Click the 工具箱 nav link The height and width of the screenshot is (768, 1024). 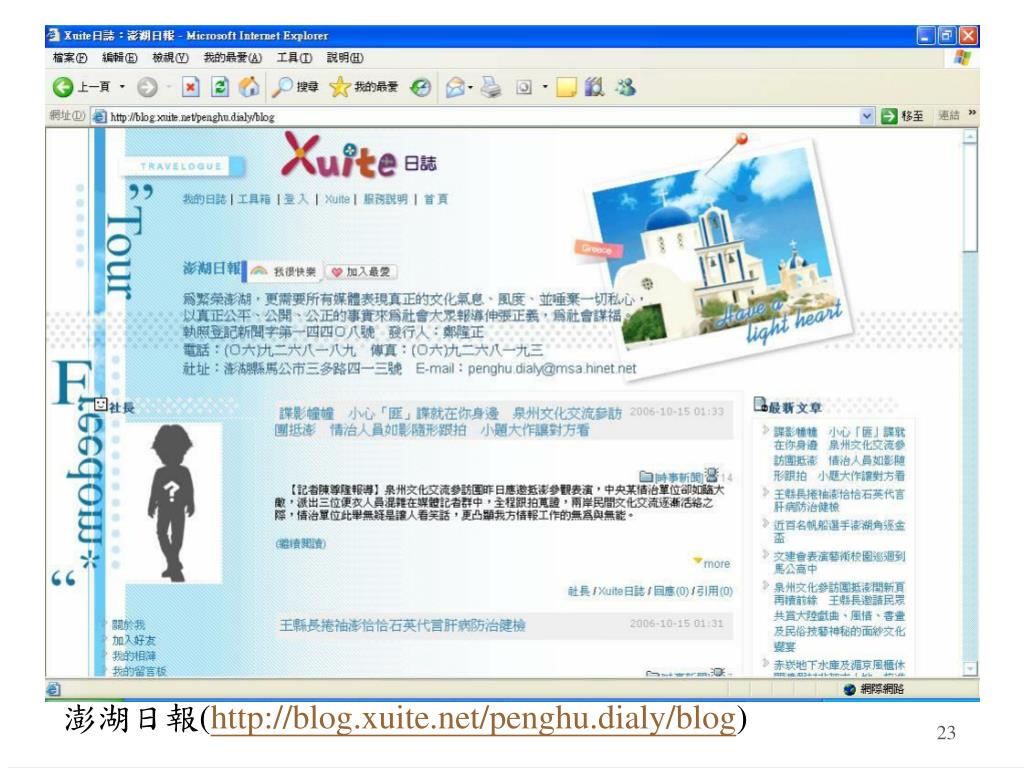(254, 199)
